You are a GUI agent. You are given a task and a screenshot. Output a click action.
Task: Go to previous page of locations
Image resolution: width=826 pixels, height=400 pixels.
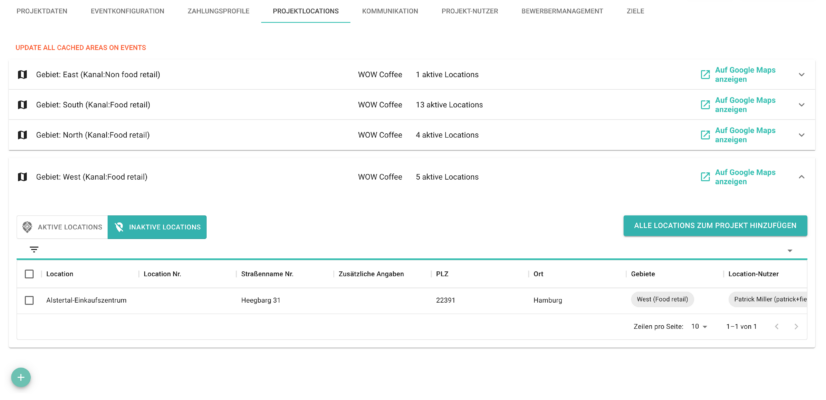coord(776,327)
